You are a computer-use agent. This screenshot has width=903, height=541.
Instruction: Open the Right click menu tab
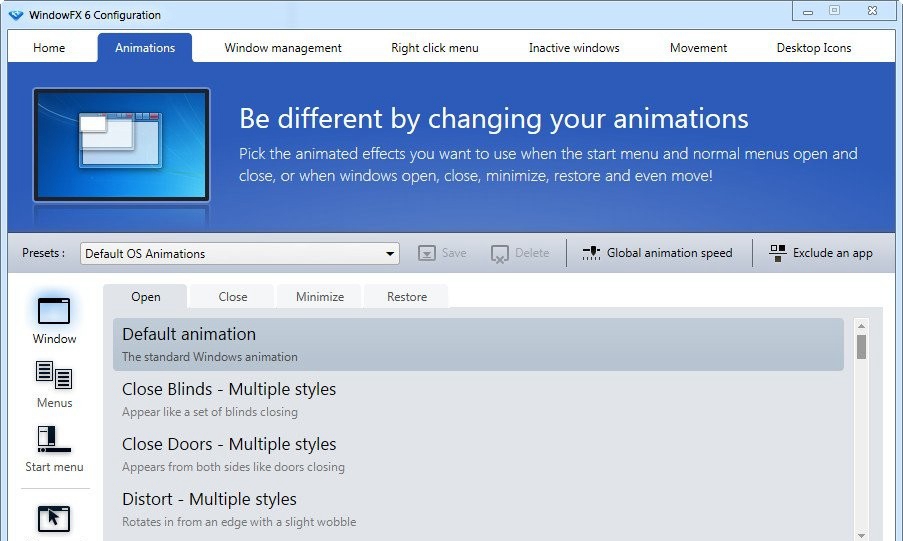coord(435,48)
